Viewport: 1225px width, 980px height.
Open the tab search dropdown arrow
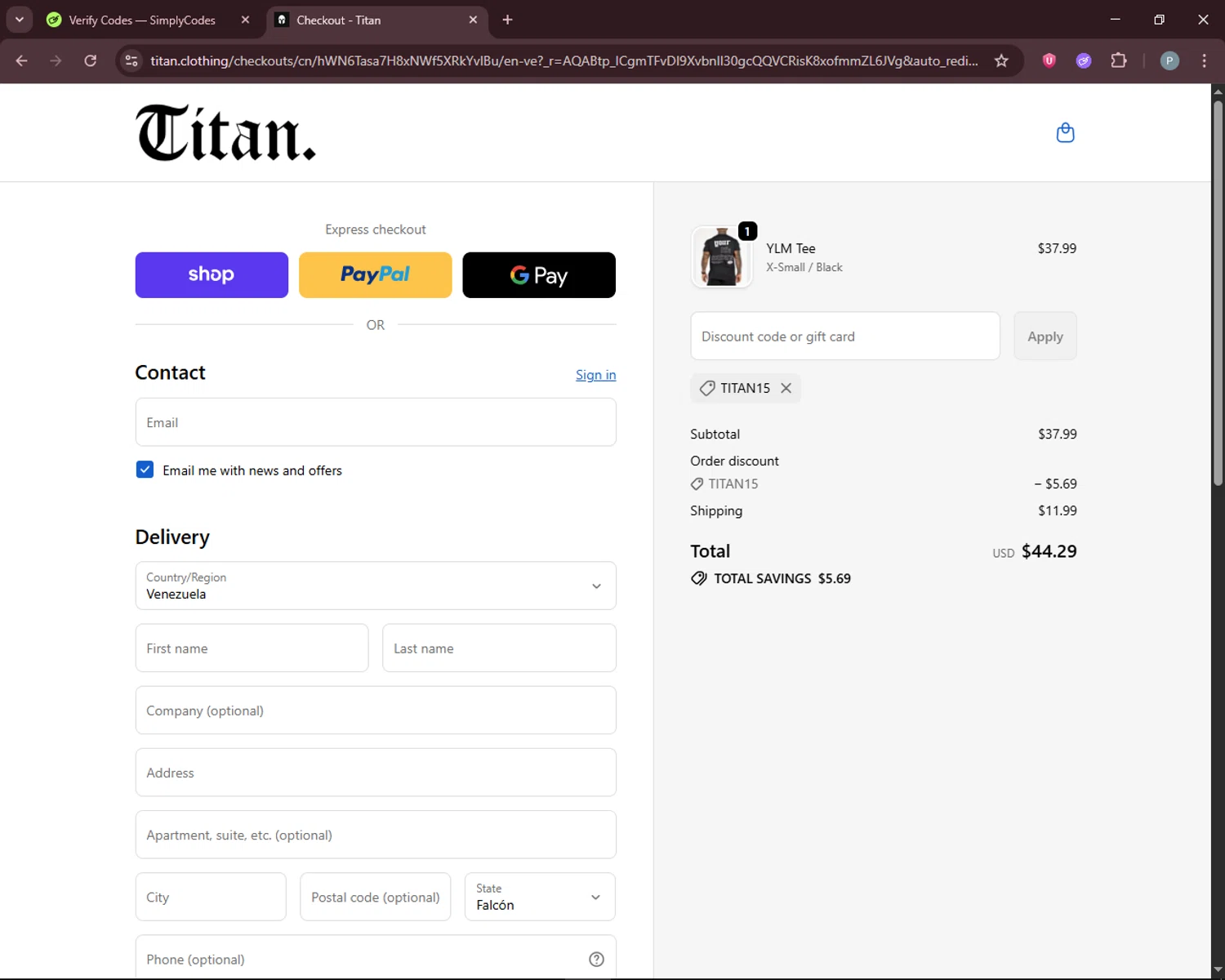click(19, 20)
